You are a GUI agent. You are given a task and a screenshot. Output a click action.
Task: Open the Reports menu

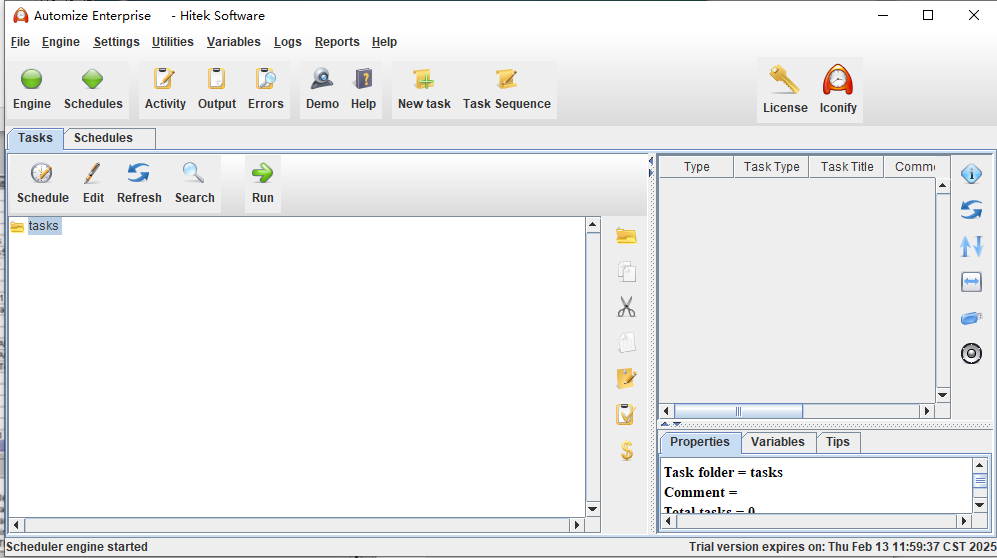[x=336, y=42]
